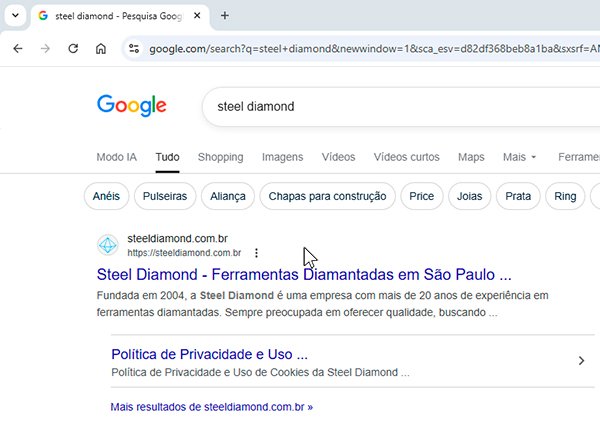The image size is (600, 424).
Task: Switch to Vídeos results
Action: pyautogui.click(x=338, y=157)
